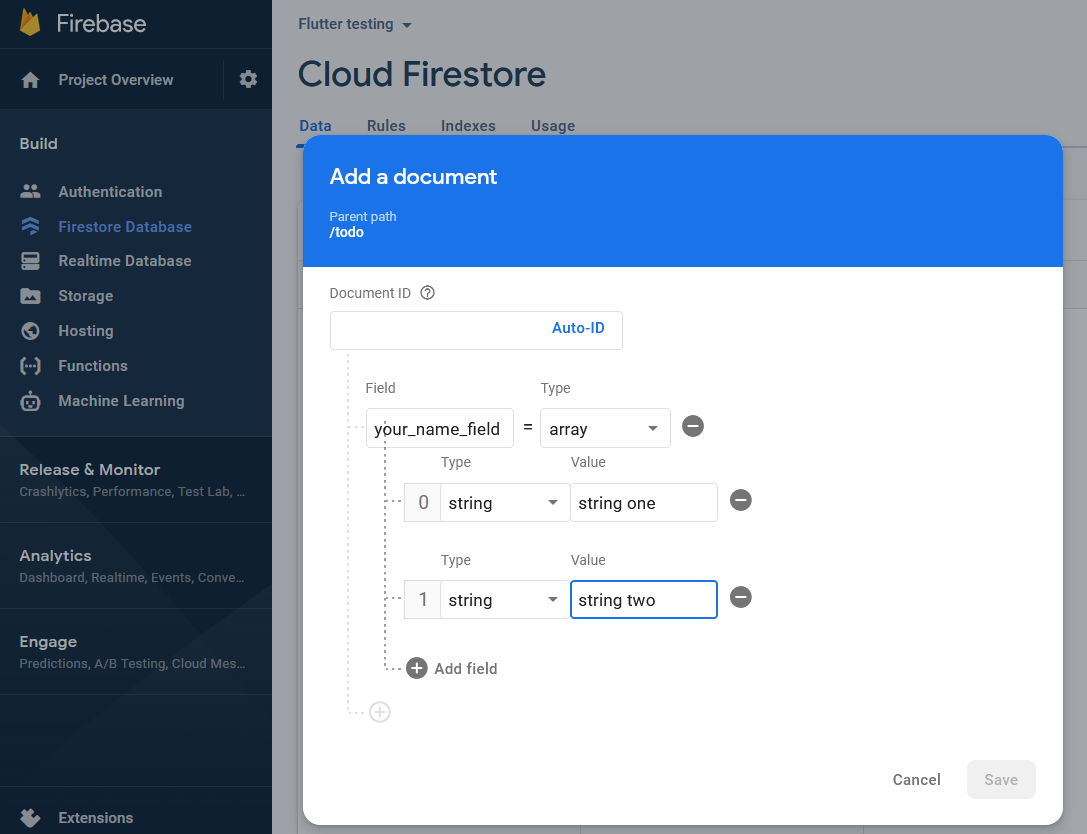The height and width of the screenshot is (834, 1087).
Task: Click the Machine Learning robot icon
Action: point(31,401)
